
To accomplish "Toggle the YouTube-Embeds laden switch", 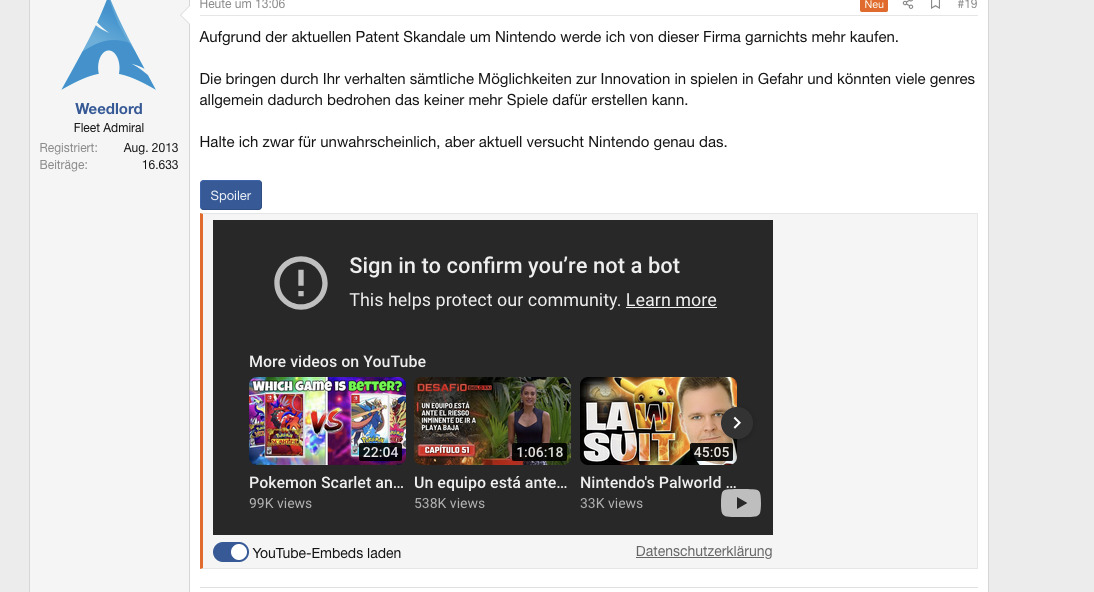I will tap(231, 552).
